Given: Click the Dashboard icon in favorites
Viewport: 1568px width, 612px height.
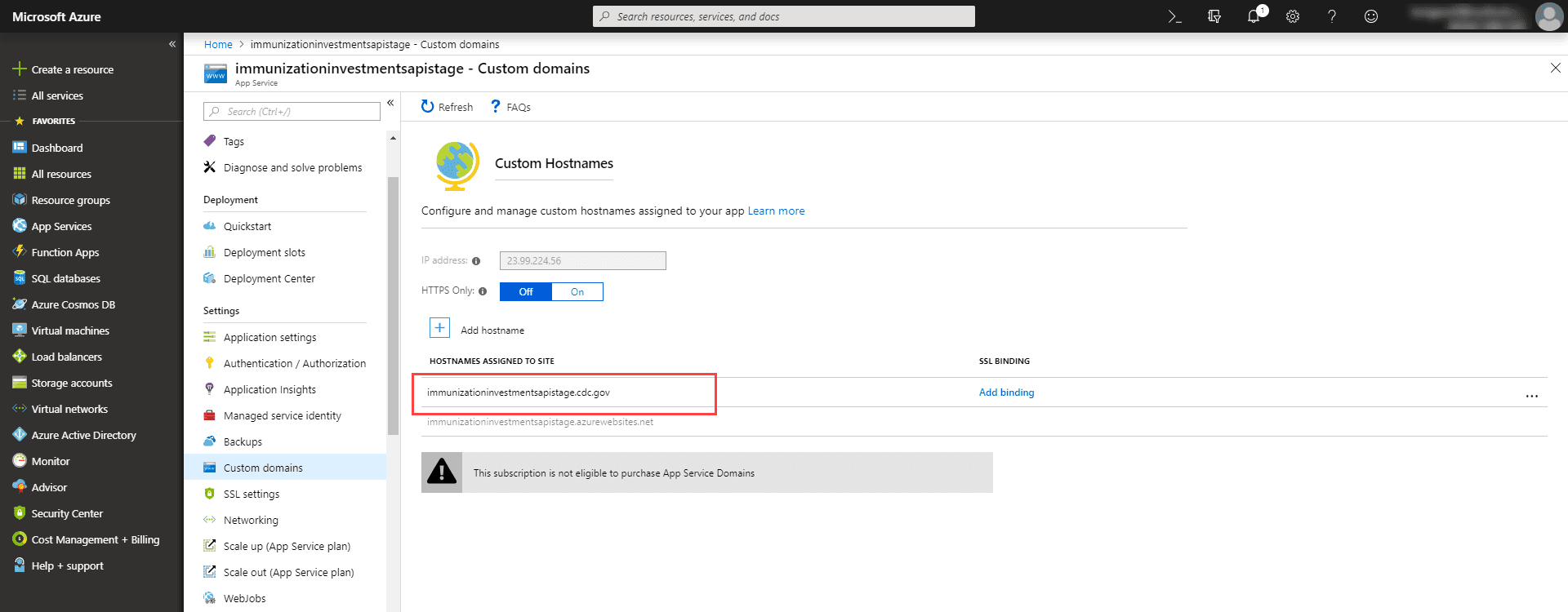Looking at the screenshot, I should pyautogui.click(x=20, y=148).
